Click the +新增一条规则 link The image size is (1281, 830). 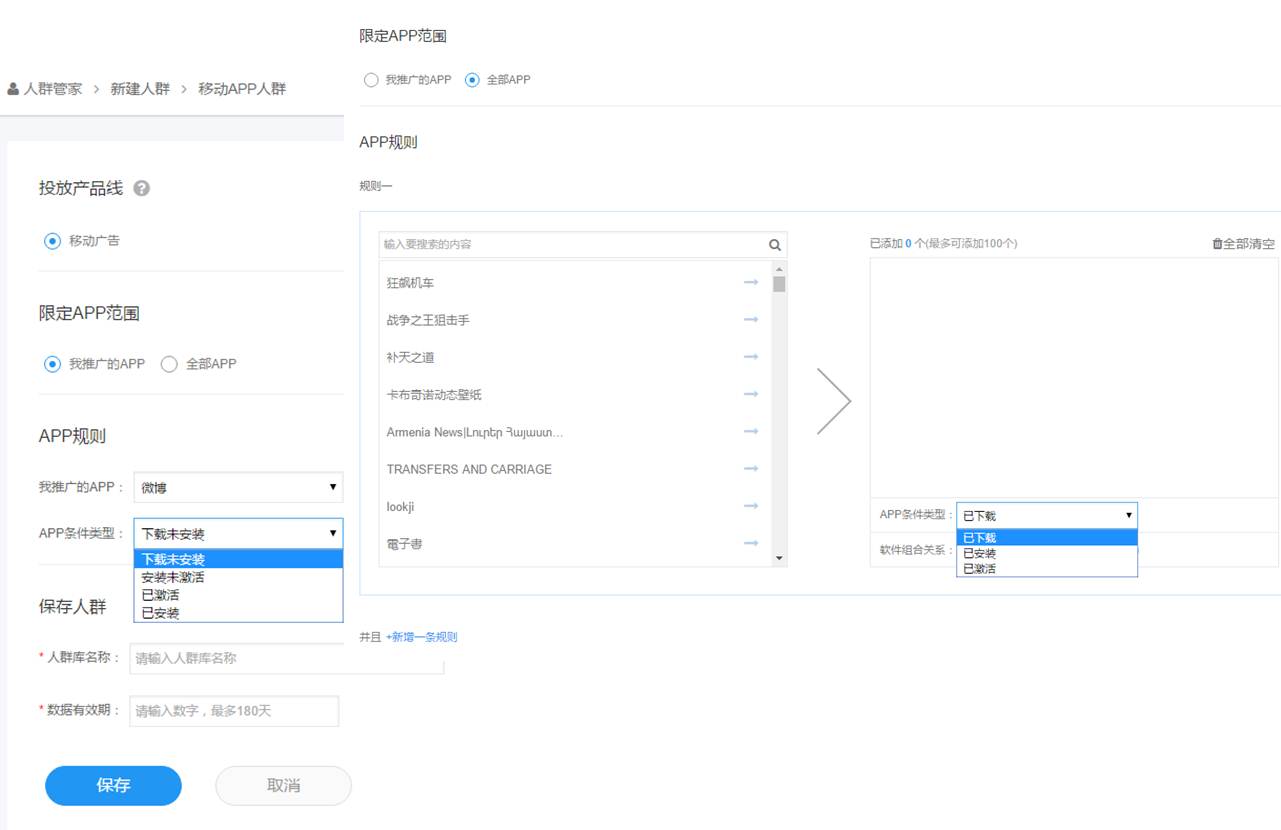click(x=420, y=636)
